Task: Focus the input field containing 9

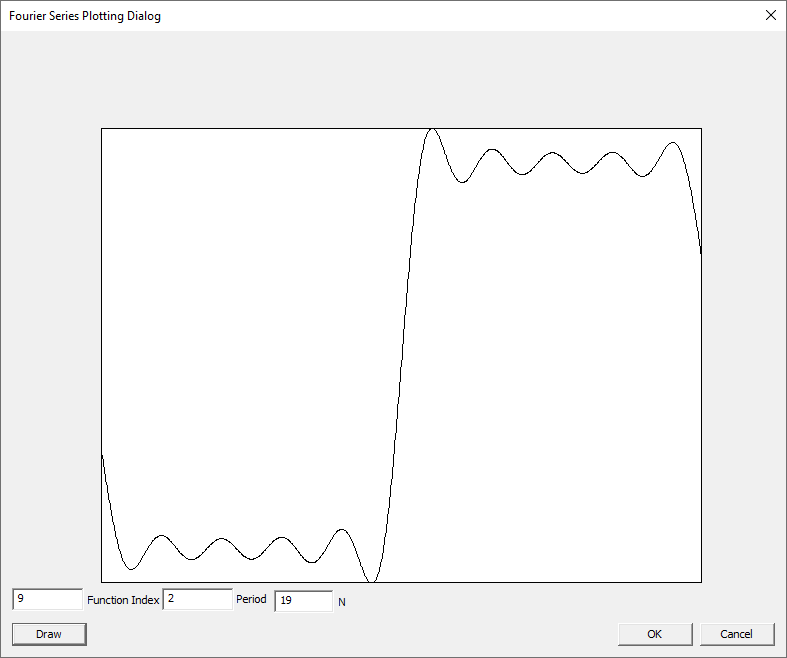Action: tap(47, 599)
